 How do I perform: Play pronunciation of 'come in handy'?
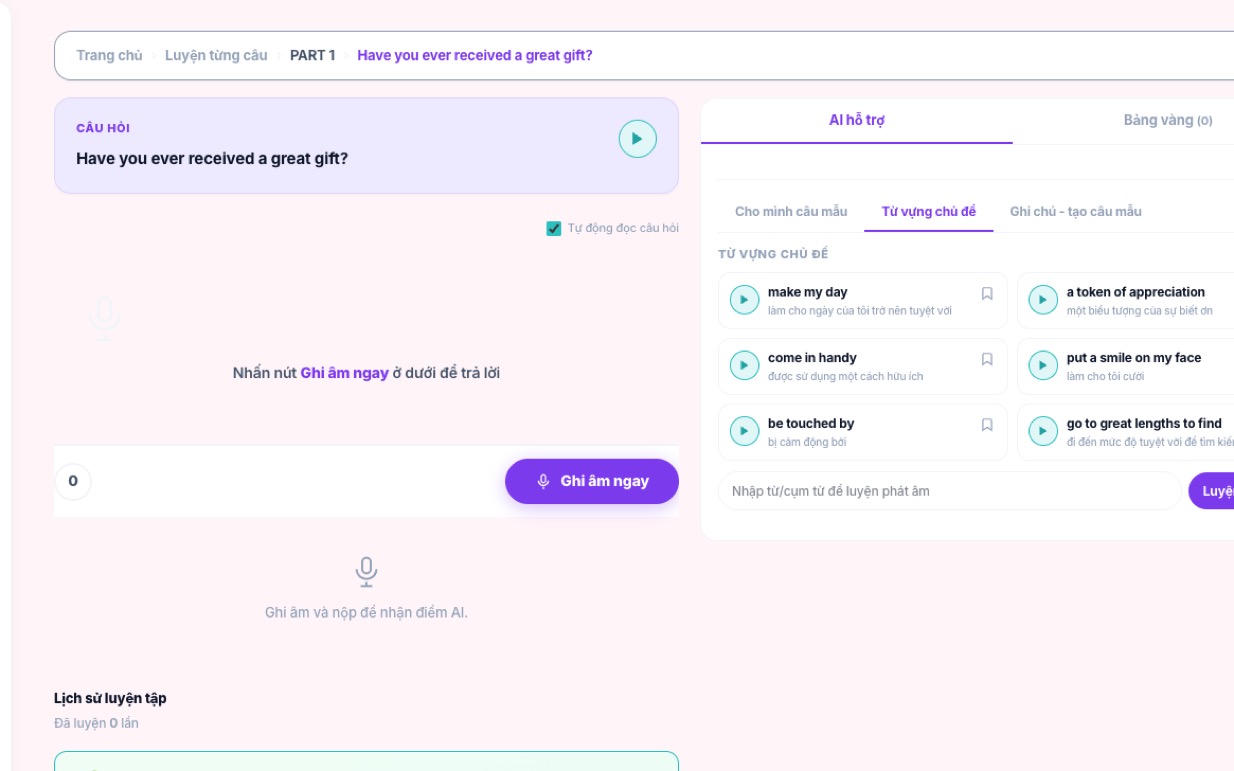tap(744, 366)
